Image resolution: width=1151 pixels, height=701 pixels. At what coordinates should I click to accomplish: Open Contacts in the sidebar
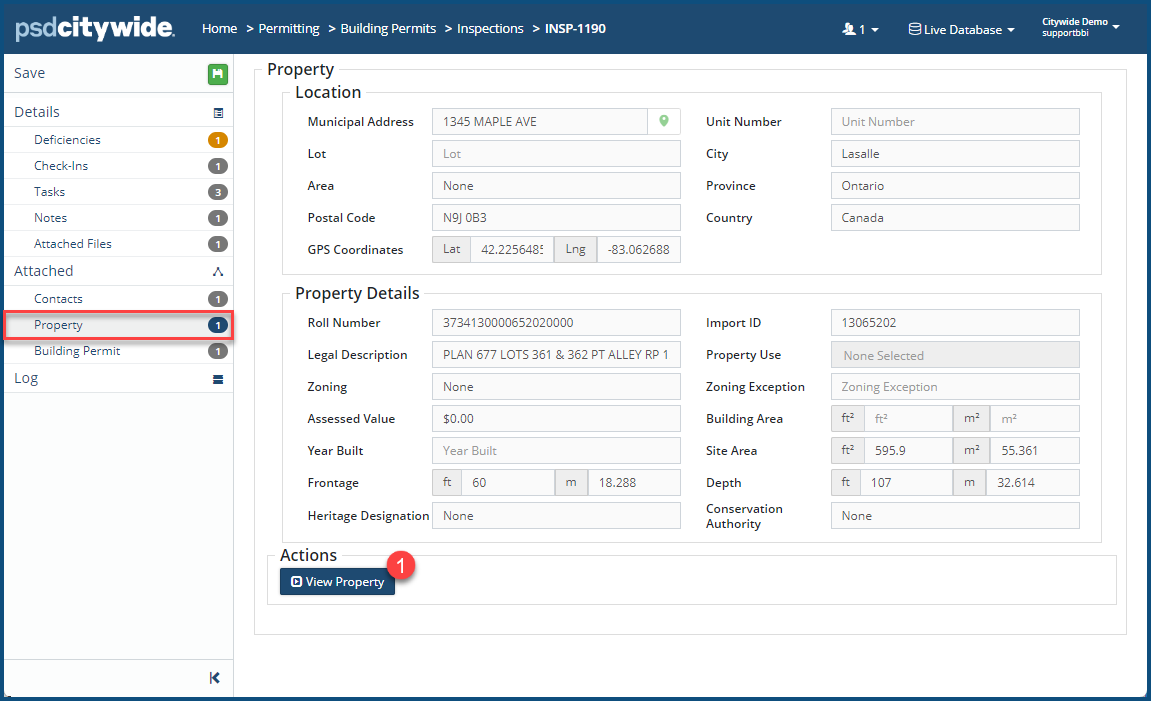click(119, 299)
